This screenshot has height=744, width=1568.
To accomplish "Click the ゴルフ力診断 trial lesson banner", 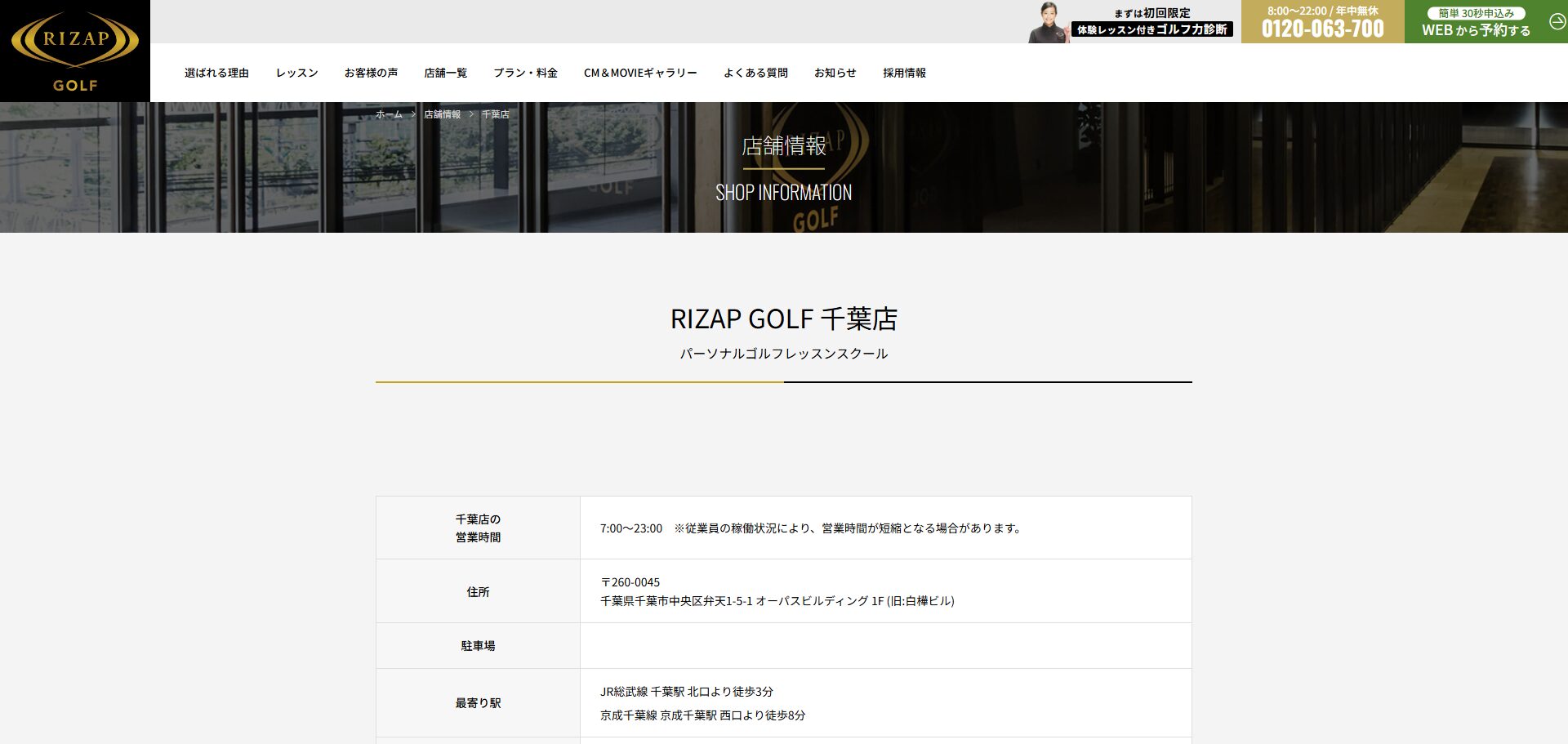I will tap(1151, 23).
